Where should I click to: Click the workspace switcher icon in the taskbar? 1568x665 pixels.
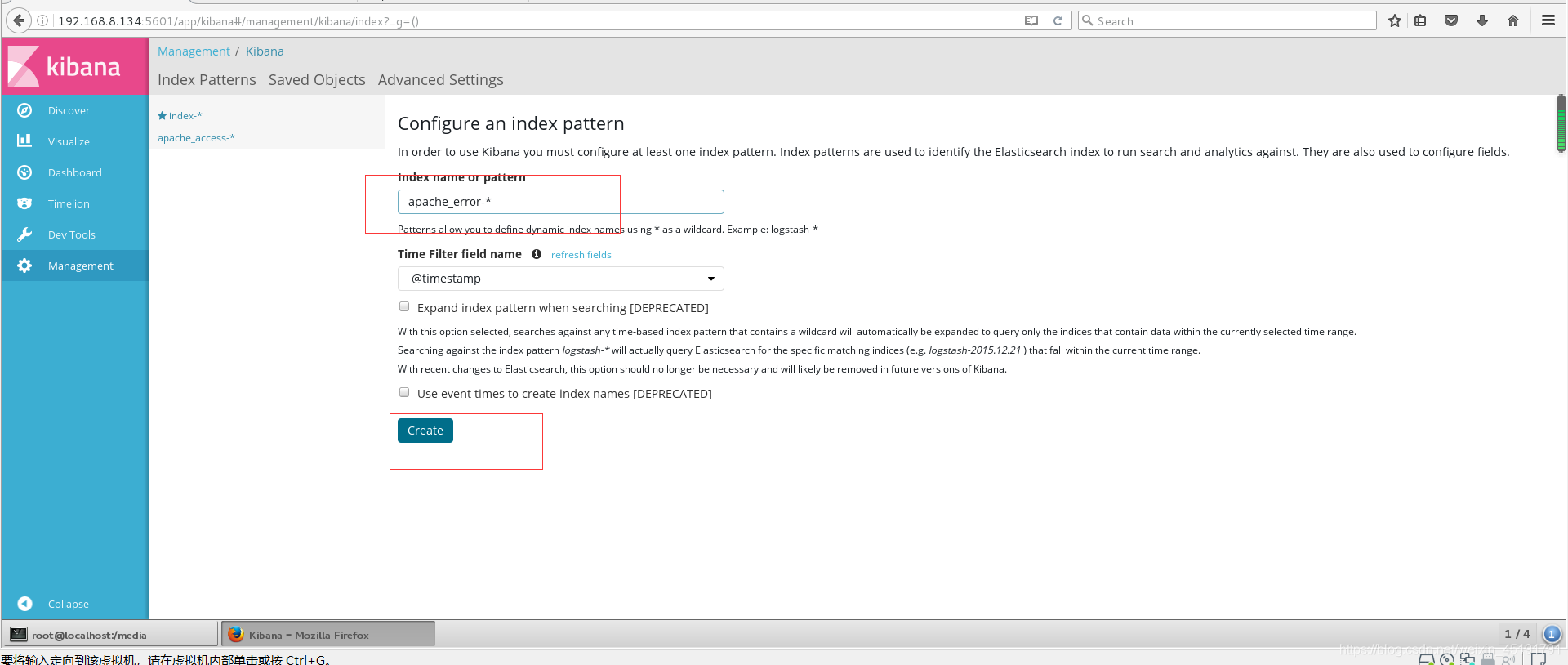tap(1552, 634)
